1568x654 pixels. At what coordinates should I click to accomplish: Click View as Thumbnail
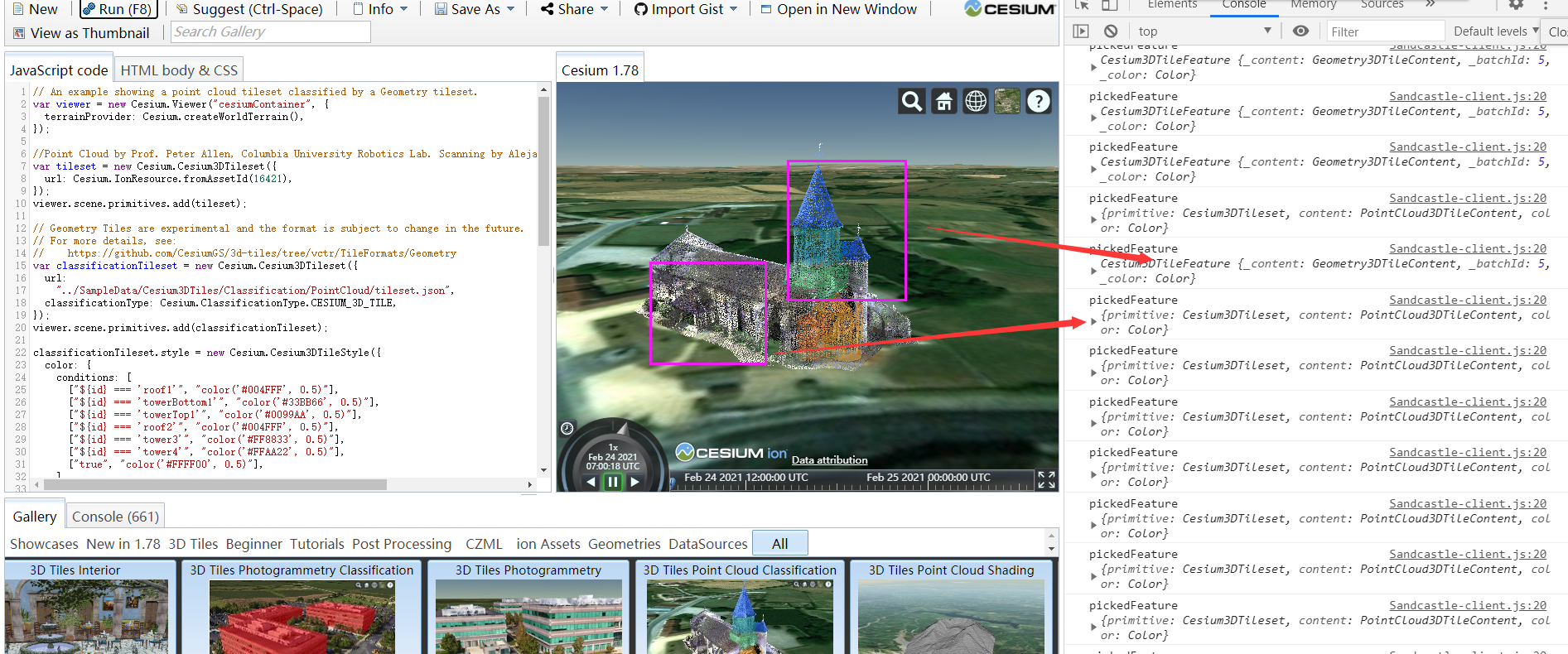click(81, 33)
